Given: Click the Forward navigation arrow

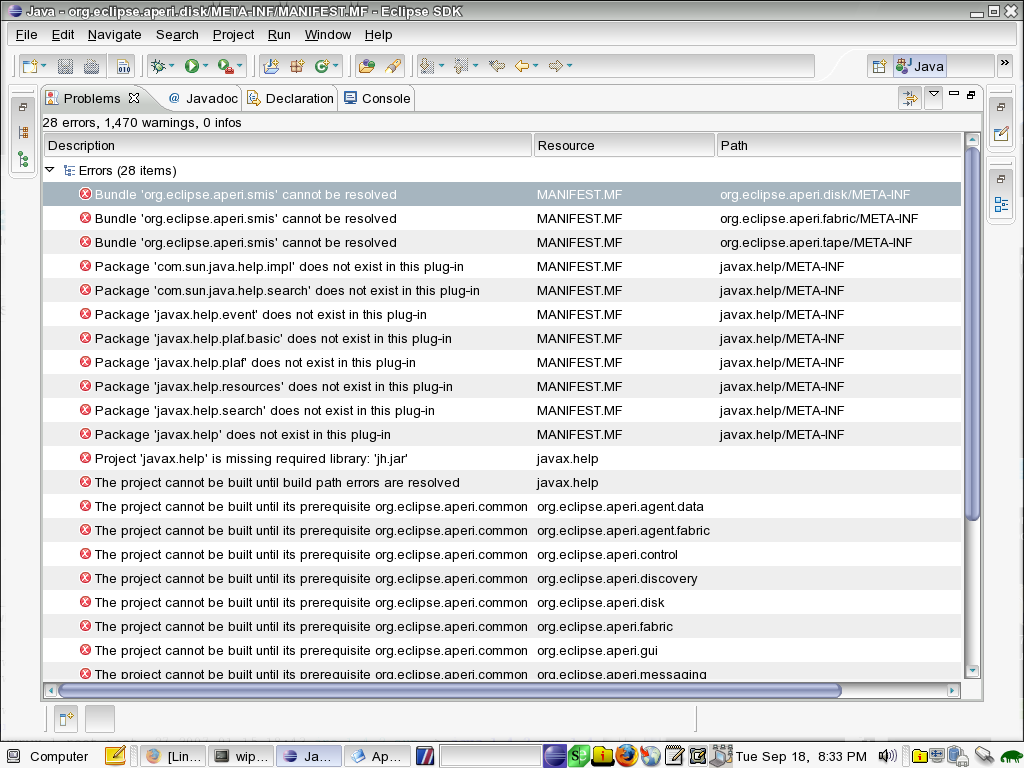Looking at the screenshot, I should (556, 66).
